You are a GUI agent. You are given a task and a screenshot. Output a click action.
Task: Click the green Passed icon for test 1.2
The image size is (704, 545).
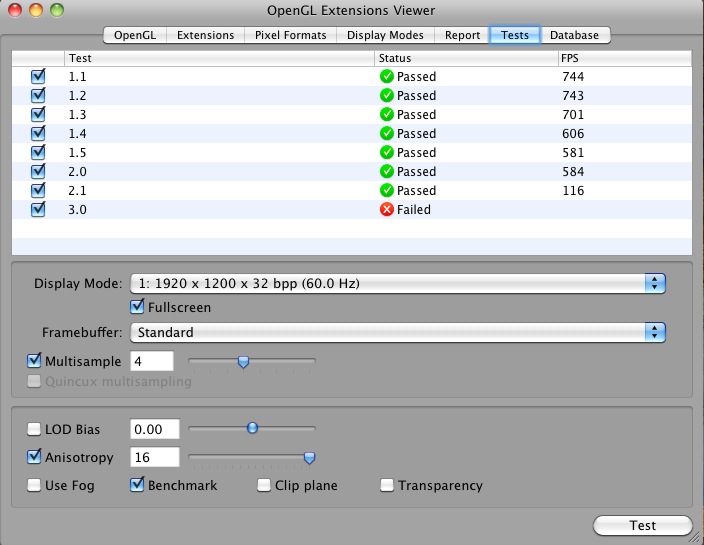[x=387, y=95]
